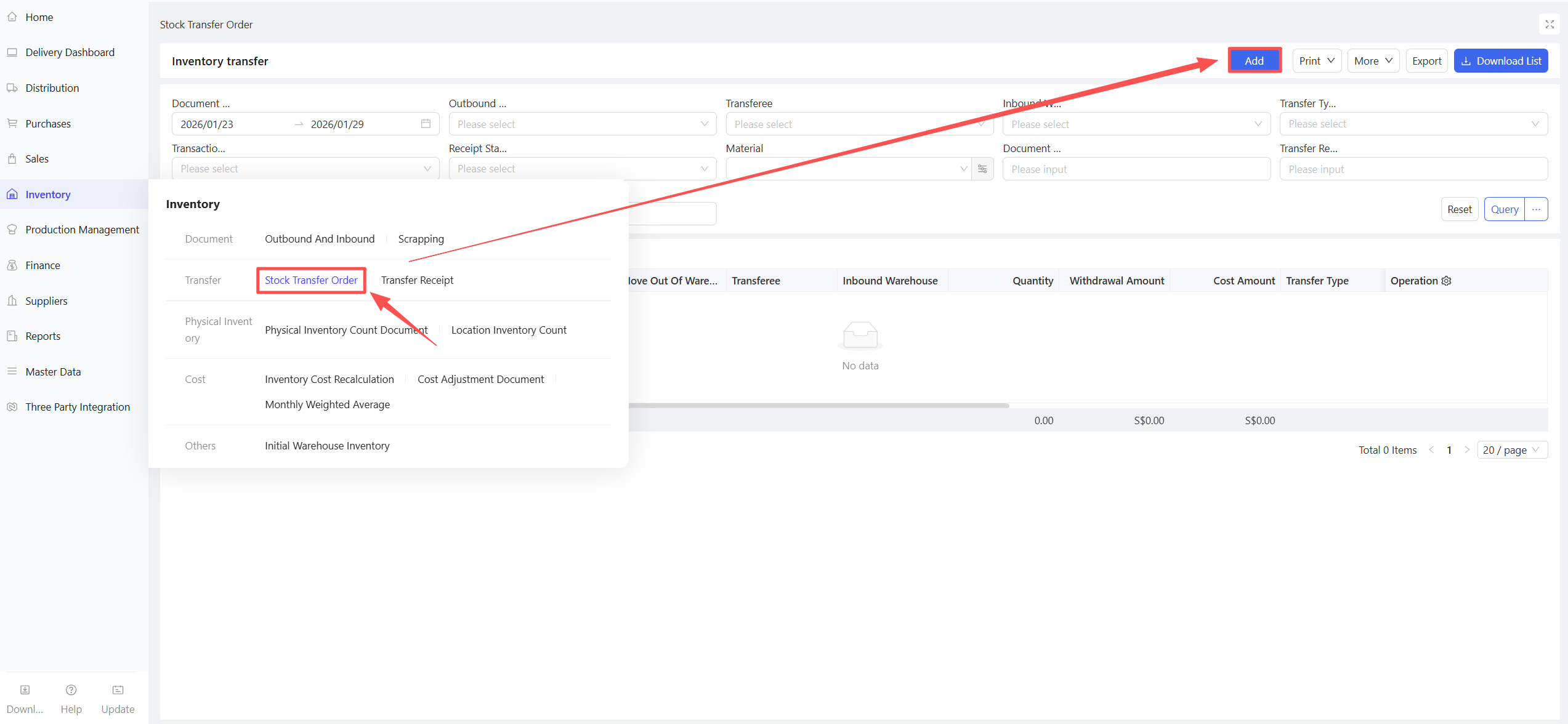The width and height of the screenshot is (1568, 724).
Task: Click the Update icon in sidebar
Action: click(x=118, y=690)
